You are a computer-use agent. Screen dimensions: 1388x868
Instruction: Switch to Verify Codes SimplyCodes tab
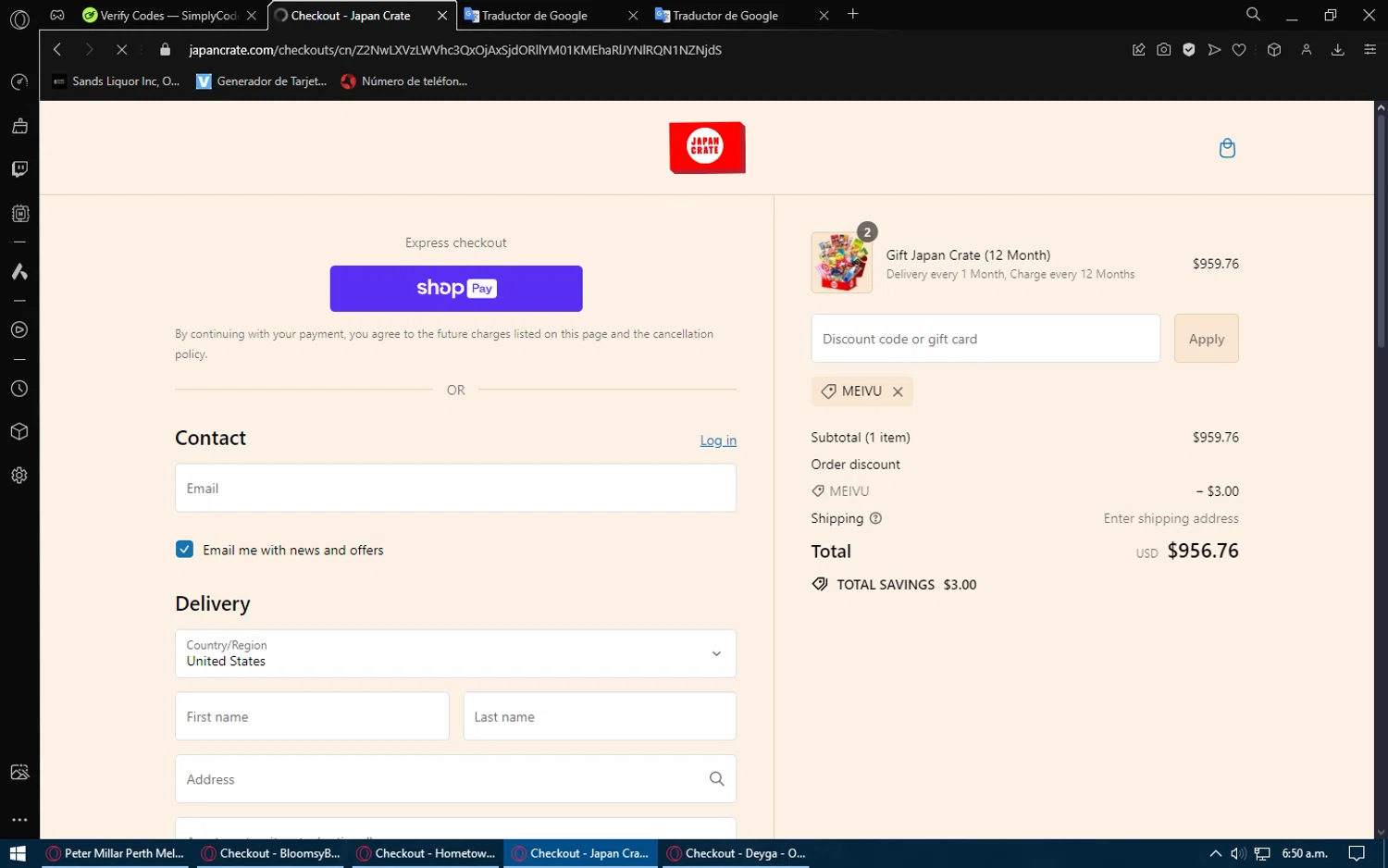click(x=170, y=16)
